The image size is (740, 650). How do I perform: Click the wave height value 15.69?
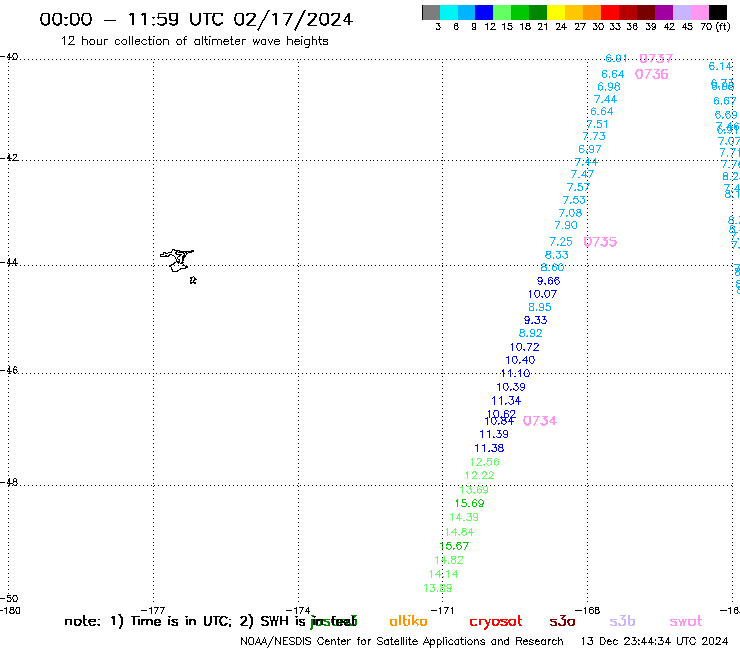pos(469,503)
